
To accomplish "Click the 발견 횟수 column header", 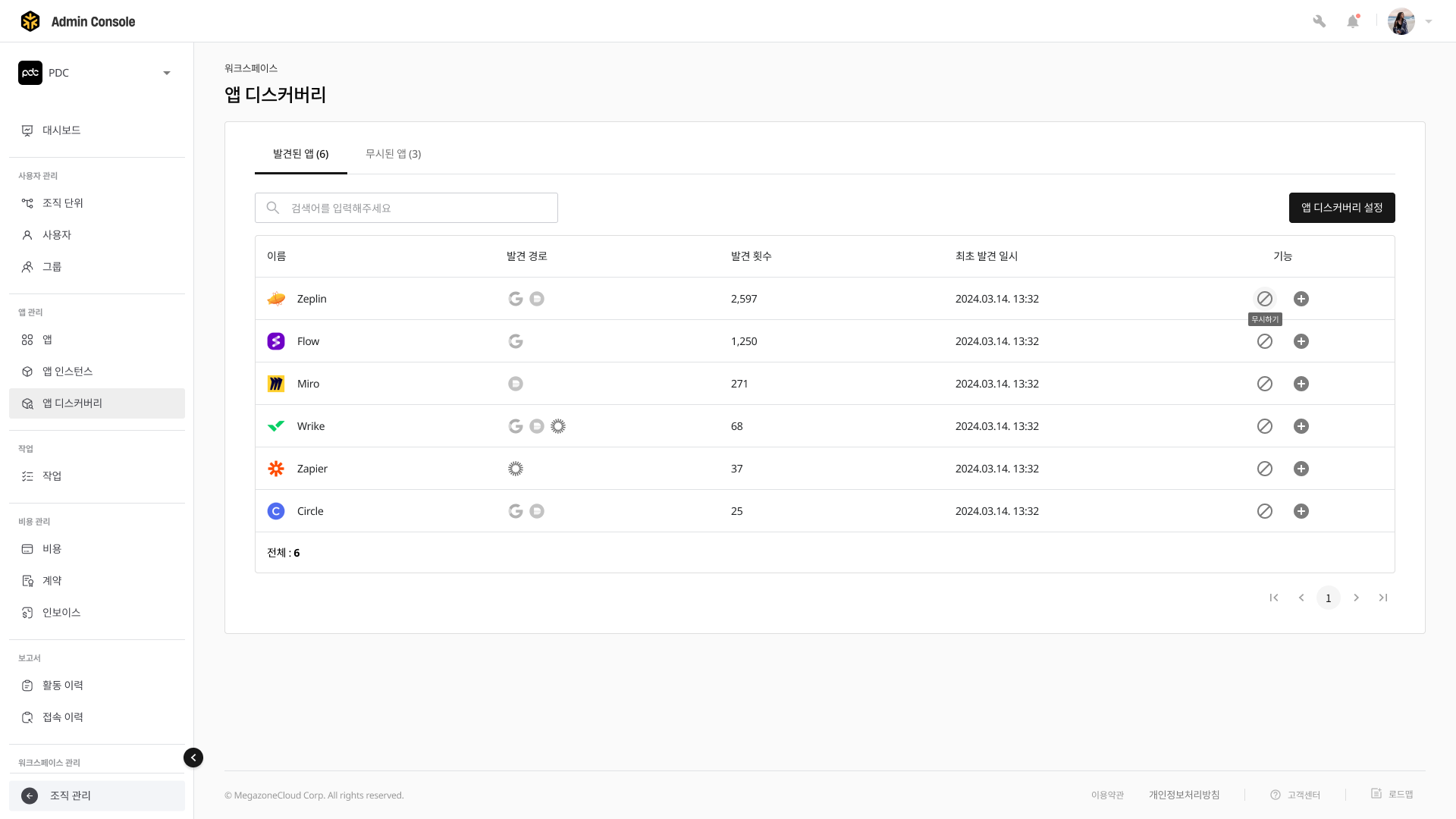I will click(751, 256).
